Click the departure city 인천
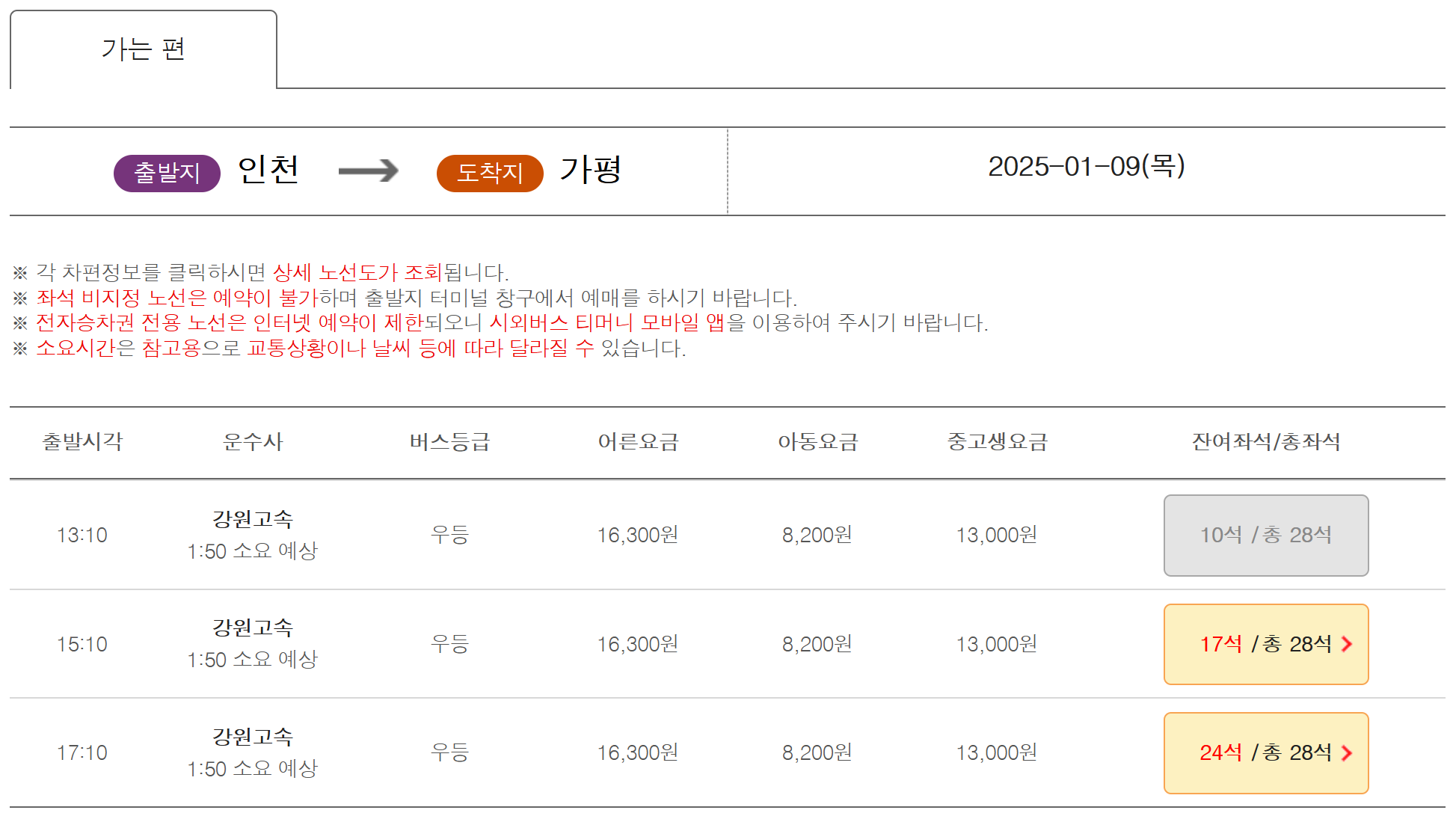Viewport: 1456px width, 822px height. (268, 170)
